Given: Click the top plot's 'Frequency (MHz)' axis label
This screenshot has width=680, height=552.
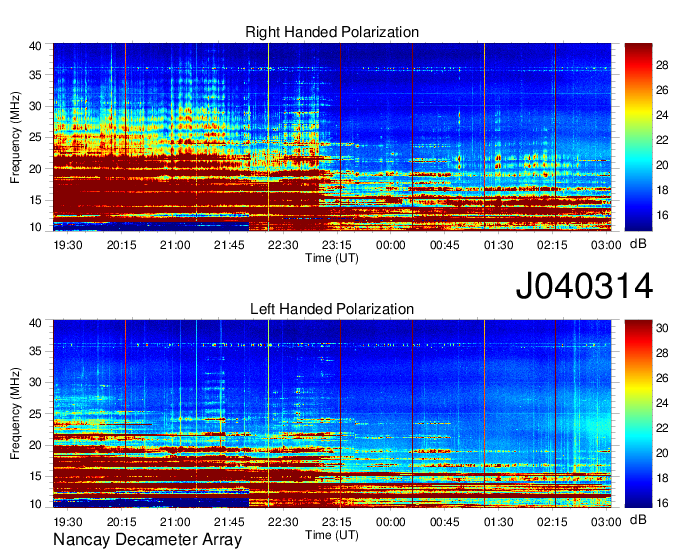Looking at the screenshot, I should tap(15, 137).
